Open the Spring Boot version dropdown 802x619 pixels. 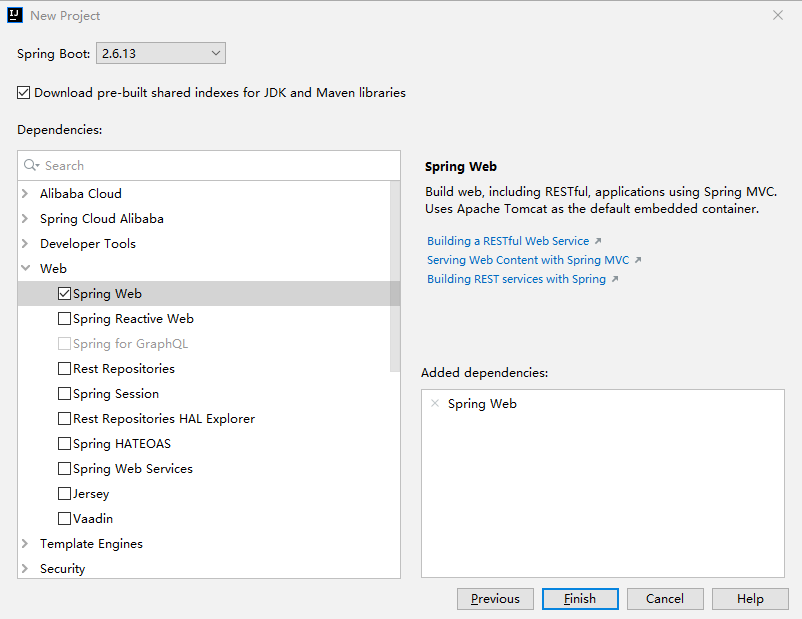click(x=160, y=53)
